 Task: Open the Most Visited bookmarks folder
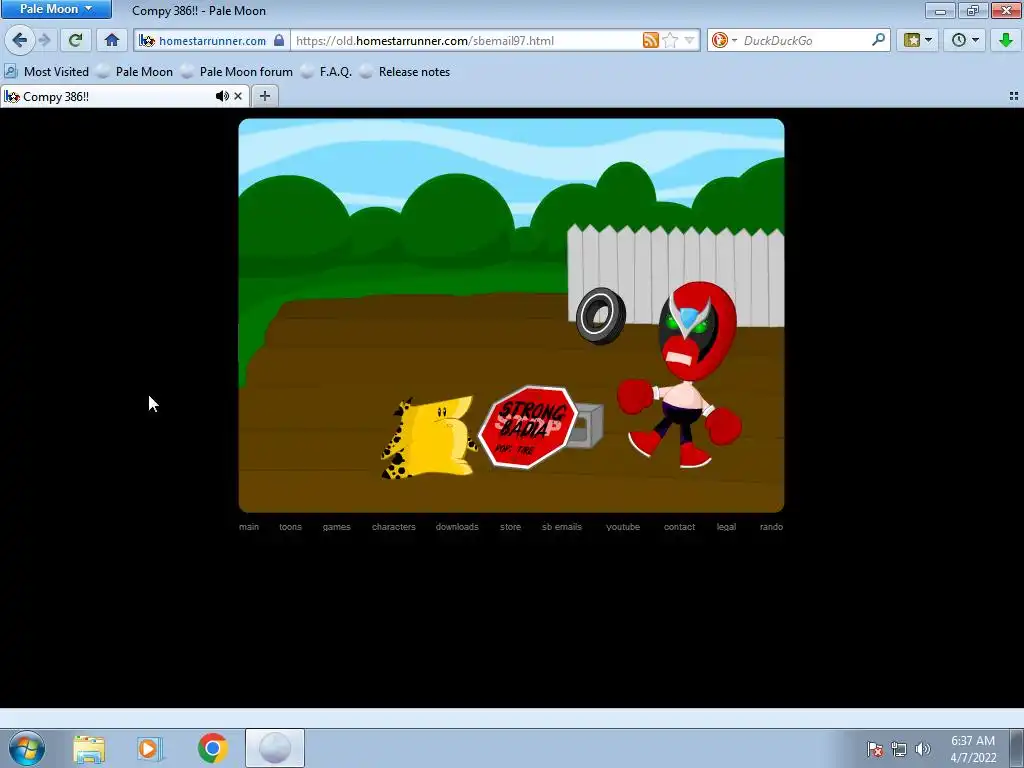[47, 72]
